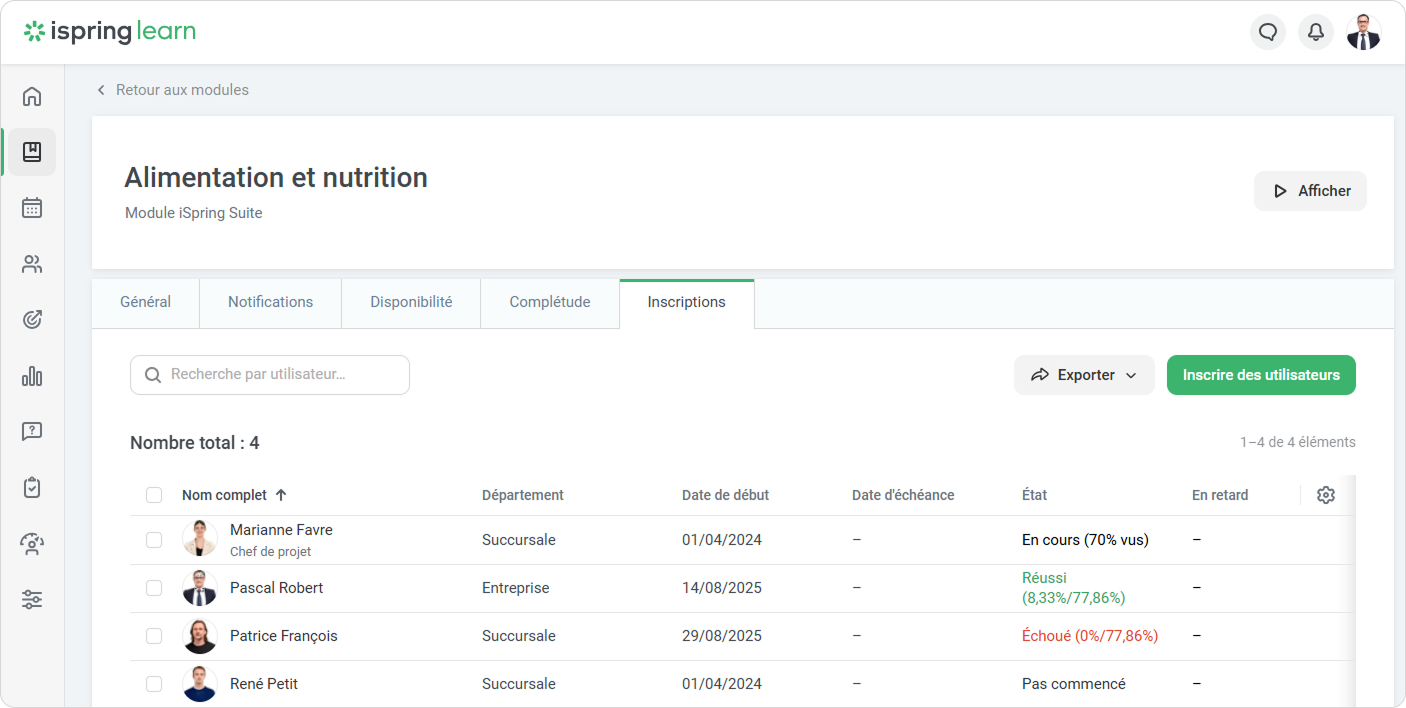Toggle the select-all checkbox in table header
The width and height of the screenshot is (1406, 708).
[x=154, y=495]
